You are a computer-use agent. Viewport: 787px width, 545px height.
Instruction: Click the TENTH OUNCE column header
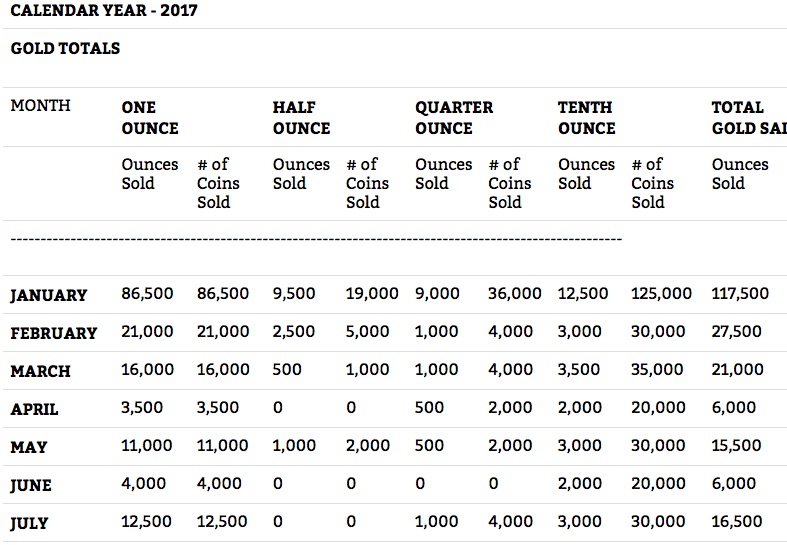pos(587,117)
